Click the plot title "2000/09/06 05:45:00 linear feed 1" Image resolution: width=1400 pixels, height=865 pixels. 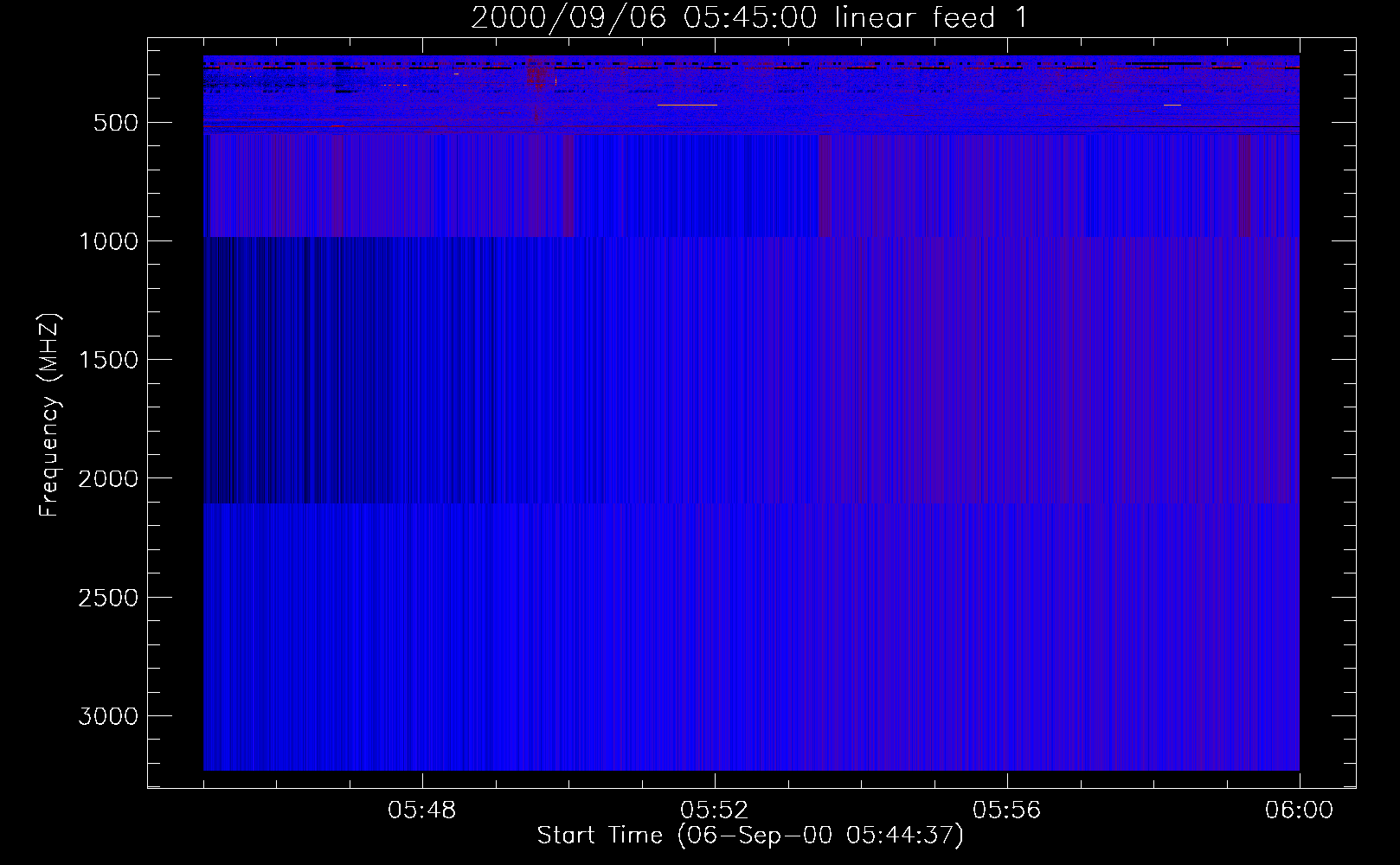(749, 17)
